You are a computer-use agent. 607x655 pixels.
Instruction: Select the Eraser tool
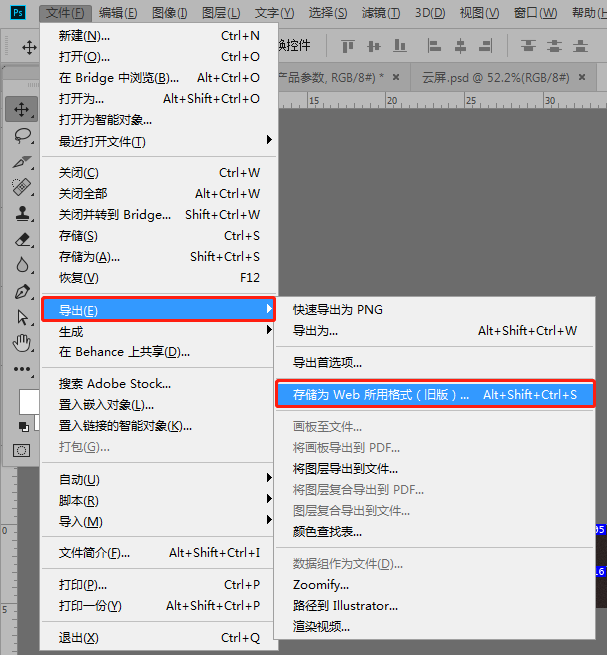(x=21, y=239)
